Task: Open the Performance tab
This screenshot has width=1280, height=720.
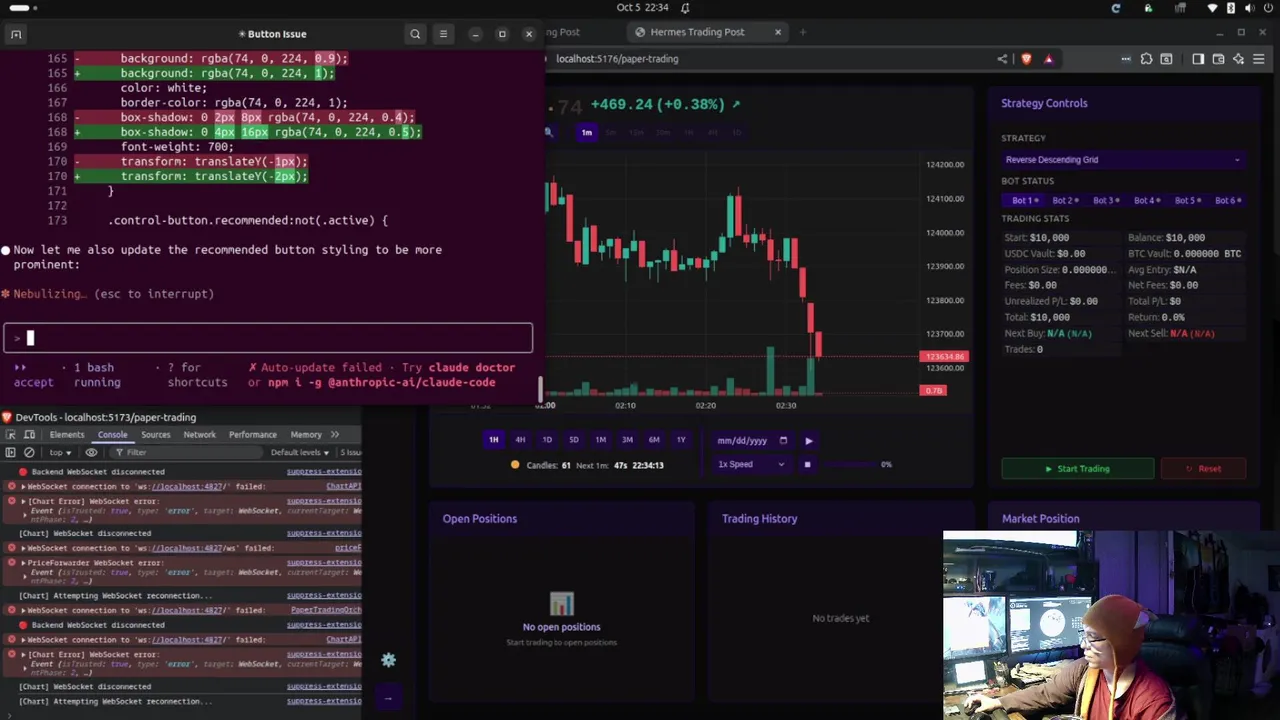Action: click(x=252, y=435)
